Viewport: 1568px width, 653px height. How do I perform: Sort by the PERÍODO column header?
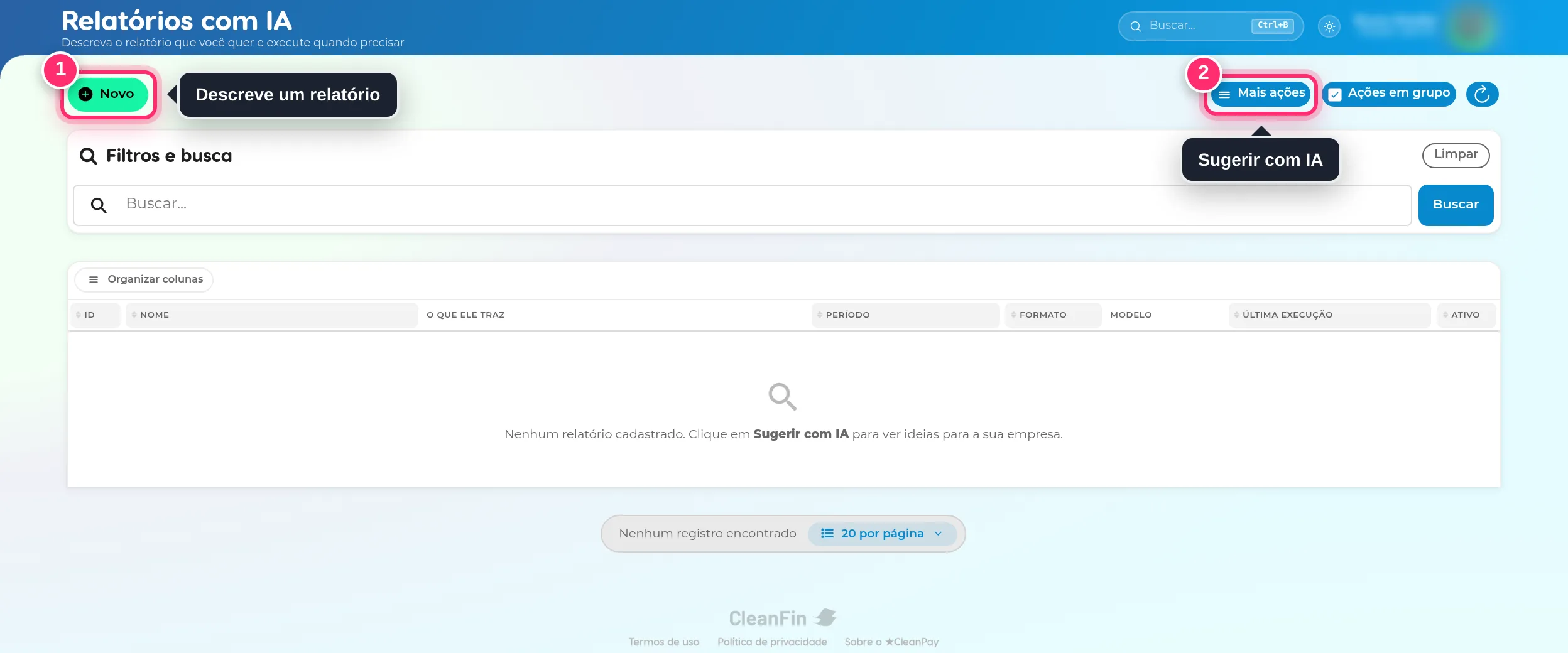pyautogui.click(x=905, y=315)
